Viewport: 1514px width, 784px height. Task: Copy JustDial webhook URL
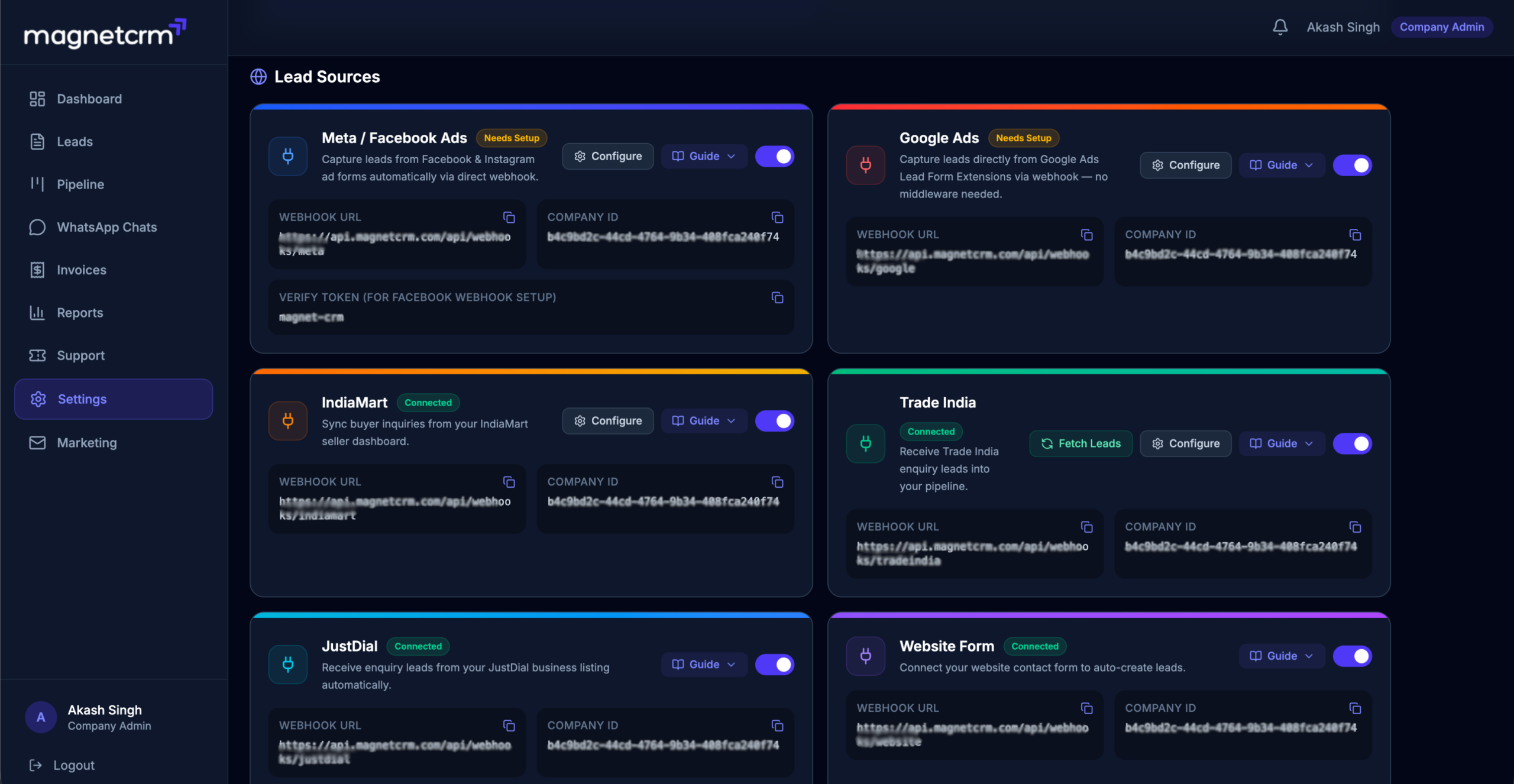pyautogui.click(x=509, y=725)
